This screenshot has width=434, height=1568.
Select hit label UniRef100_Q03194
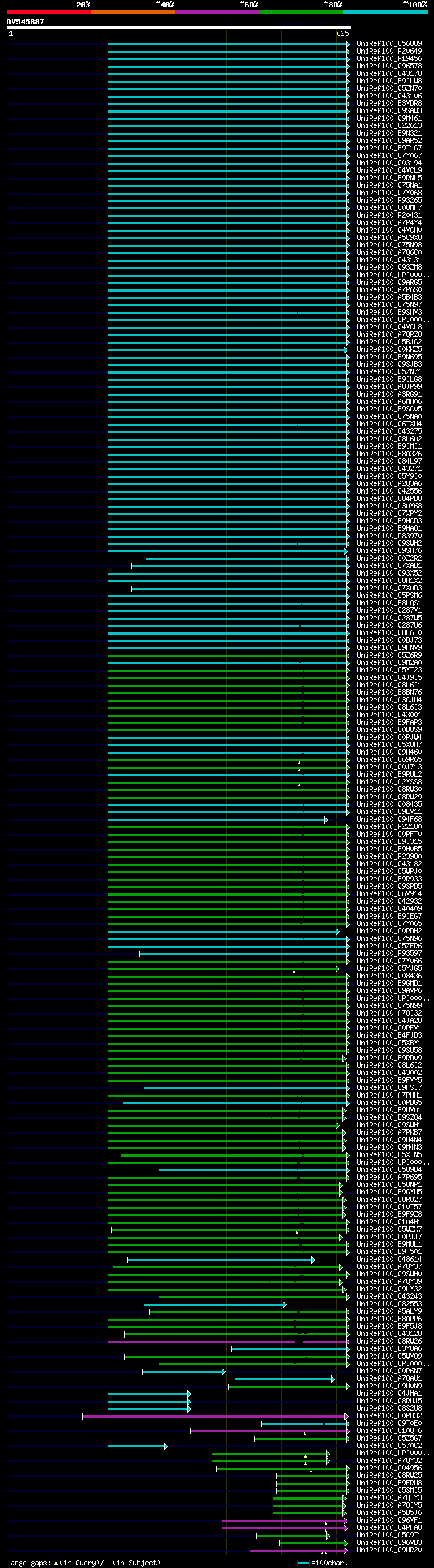pyautogui.click(x=389, y=163)
